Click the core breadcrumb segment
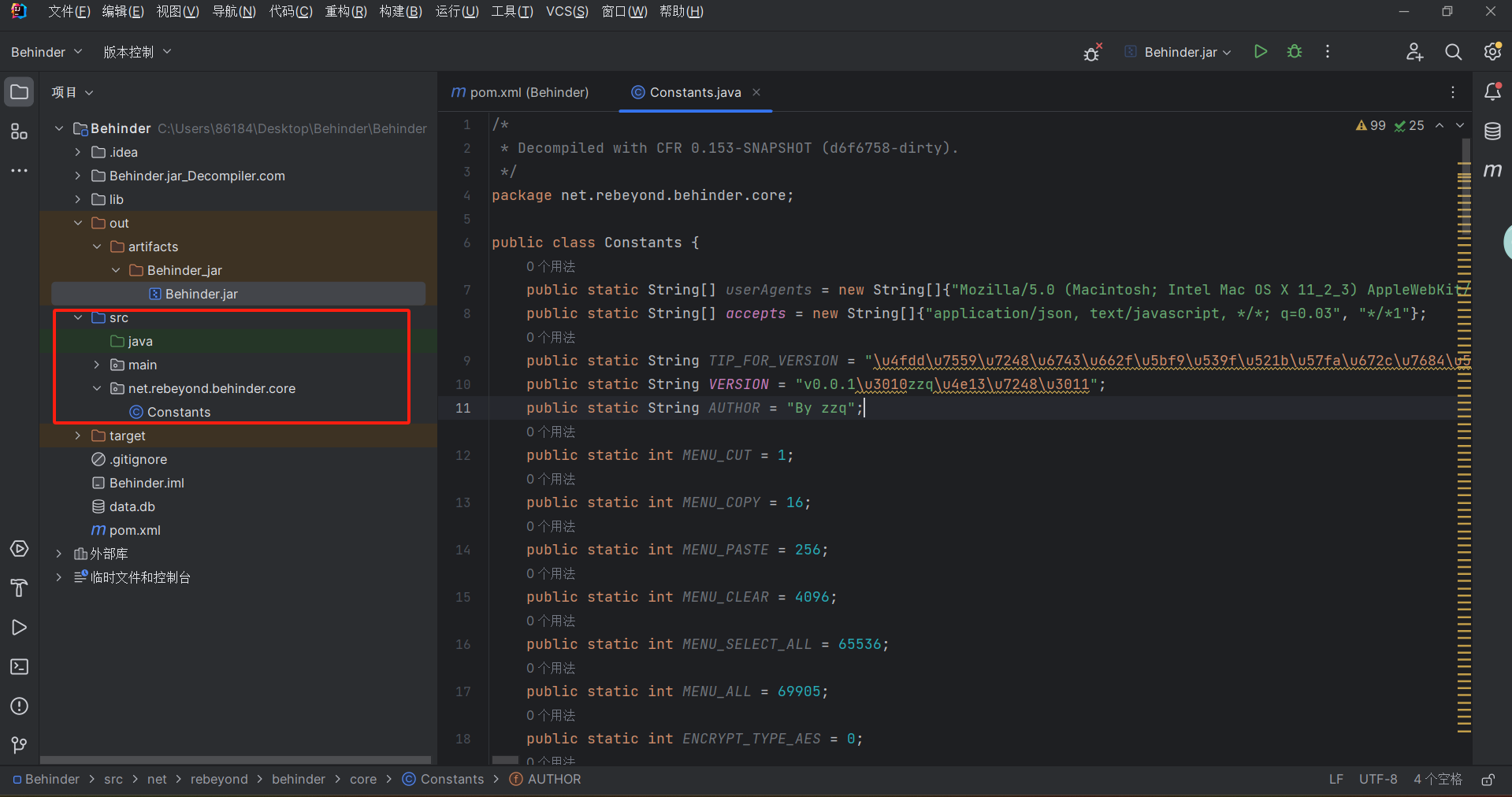 [363, 780]
